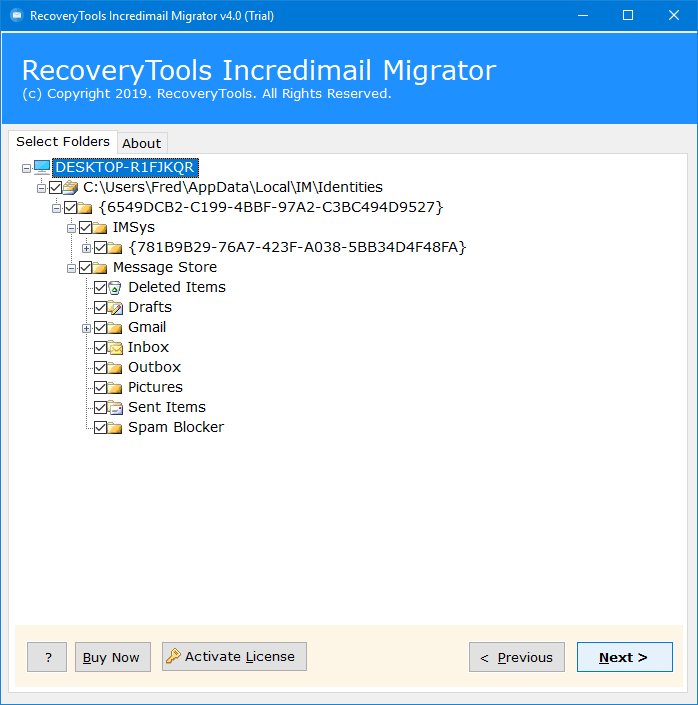
Task: Collapse the DESKTOP-R1FJKQR root node
Action: click(27, 168)
